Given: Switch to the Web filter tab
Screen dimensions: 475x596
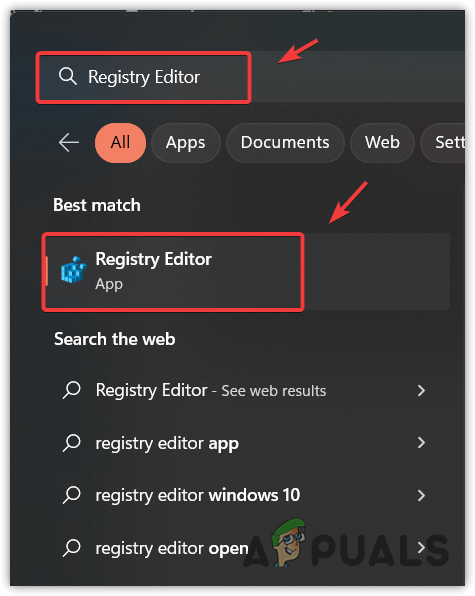Looking at the screenshot, I should [382, 143].
